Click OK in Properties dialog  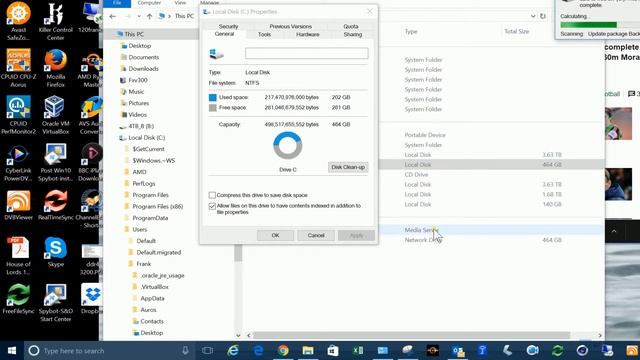click(x=275, y=236)
